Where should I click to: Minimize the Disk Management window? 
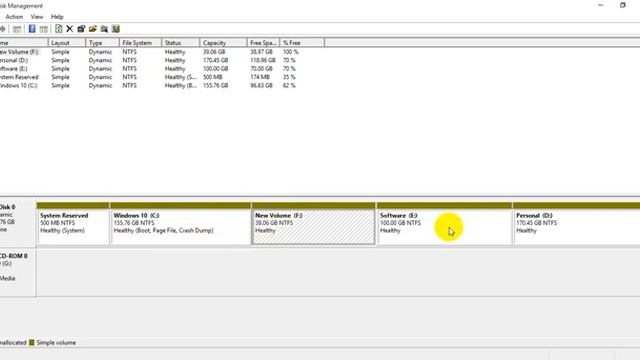600,5
